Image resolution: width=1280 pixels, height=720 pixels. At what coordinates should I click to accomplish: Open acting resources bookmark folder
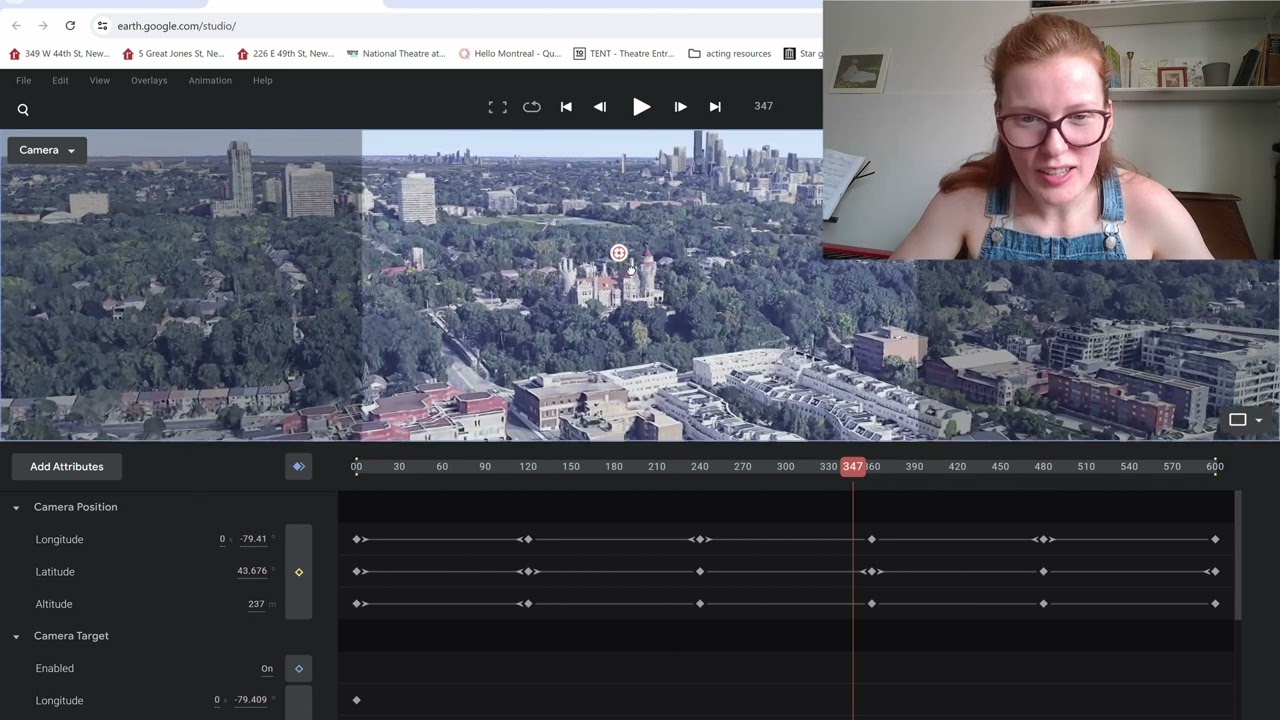730,53
